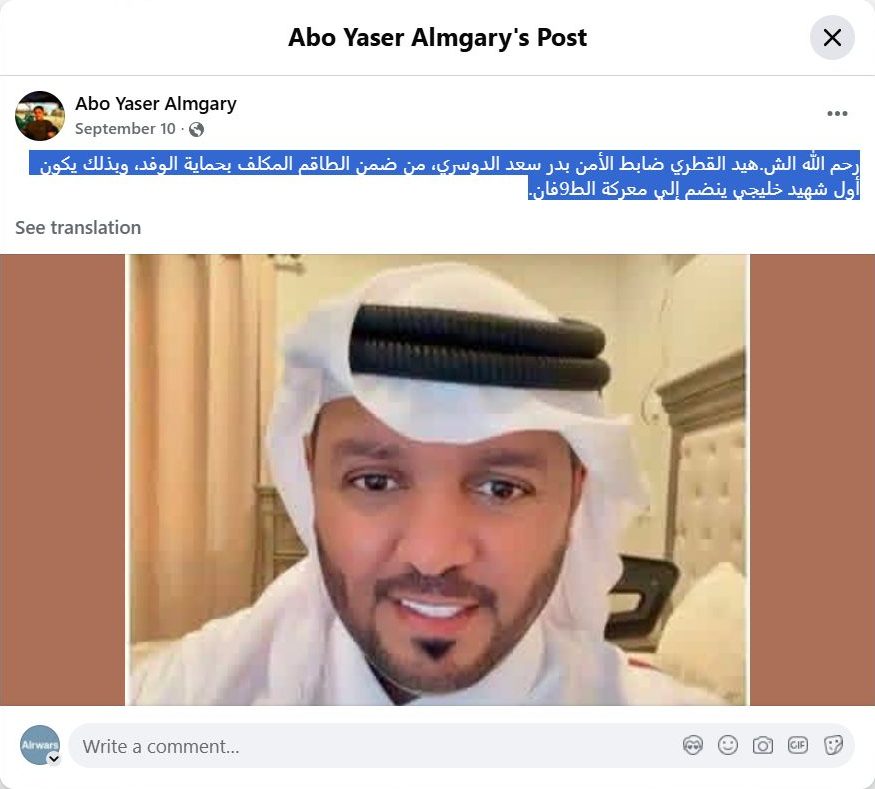Viewport: 875px width, 789px height.
Task: Attach a photo using the camera icon
Action: click(x=763, y=745)
